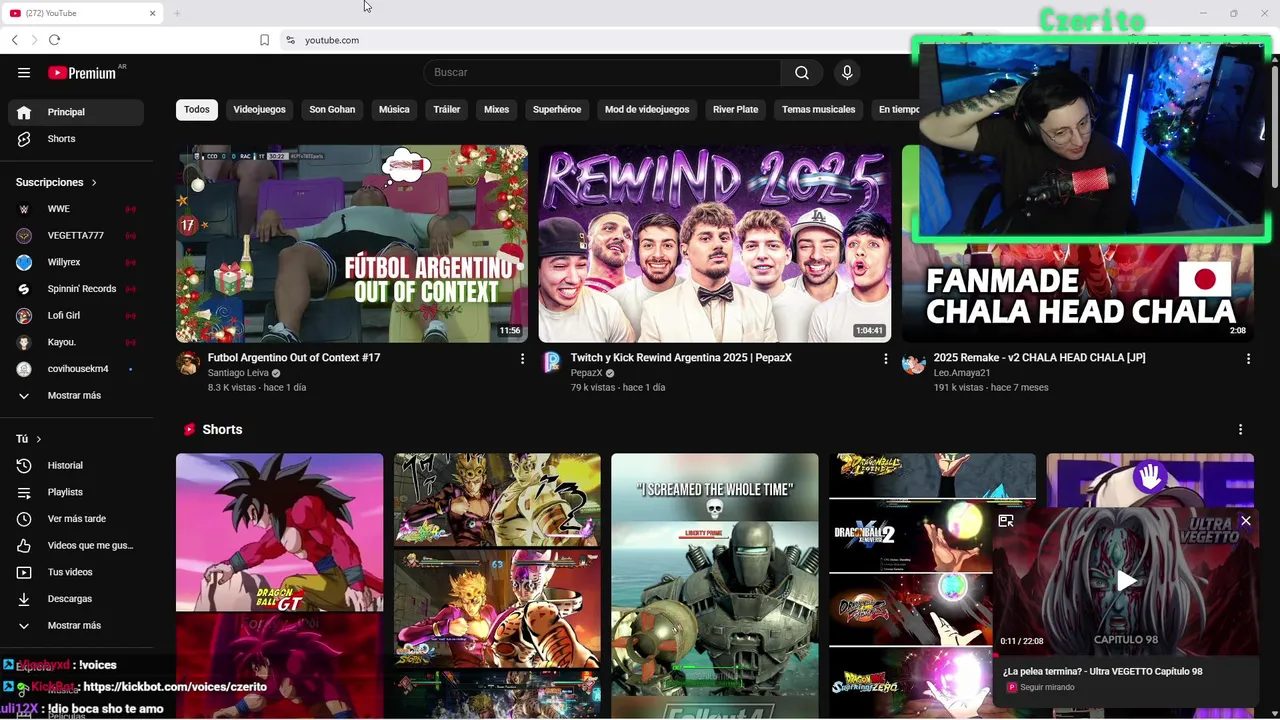Image resolution: width=1280 pixels, height=720 pixels.
Task: Open Willyrex channel subscription
Action: tap(76, 262)
